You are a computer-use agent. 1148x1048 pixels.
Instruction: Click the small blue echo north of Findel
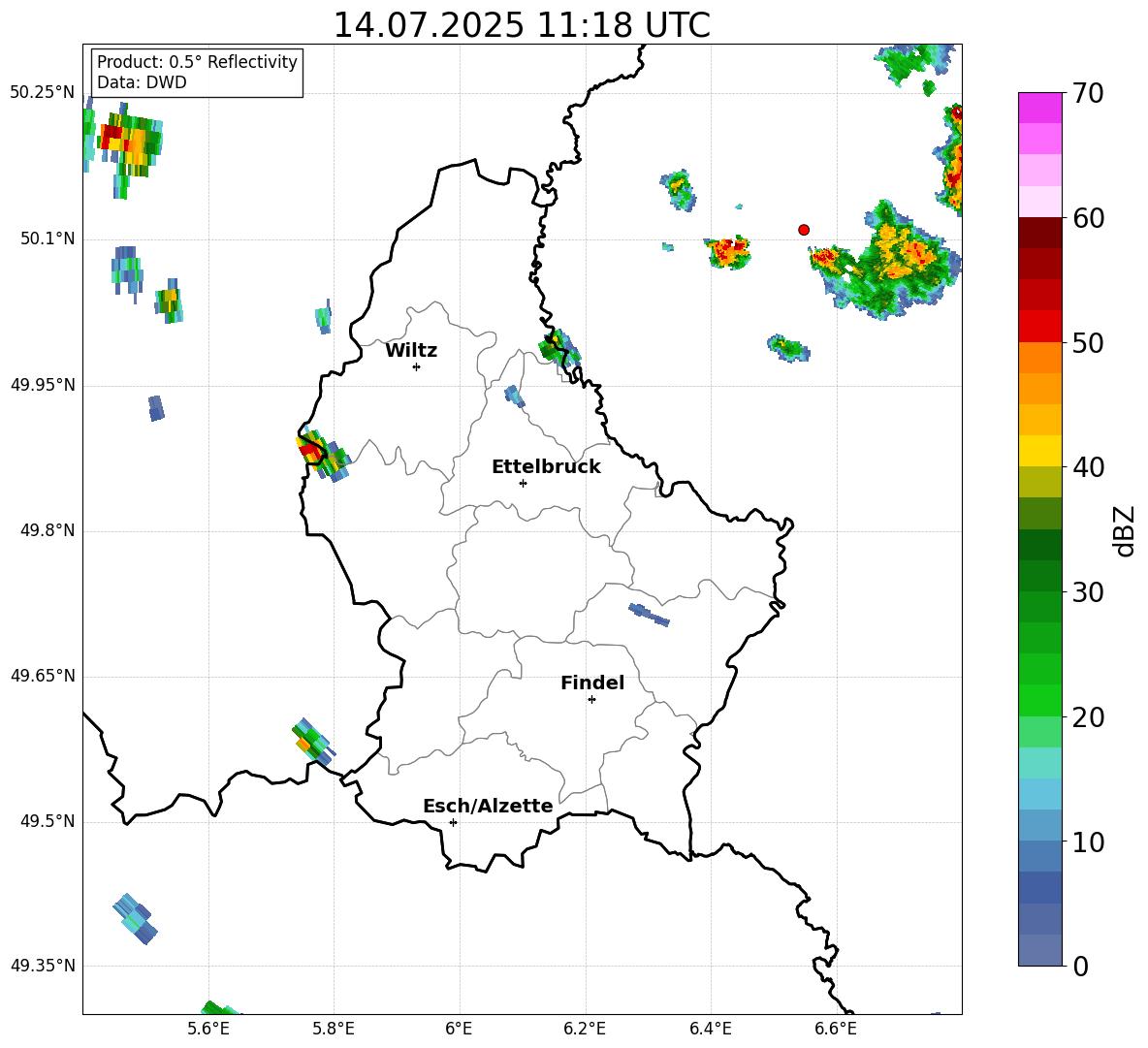point(649,615)
